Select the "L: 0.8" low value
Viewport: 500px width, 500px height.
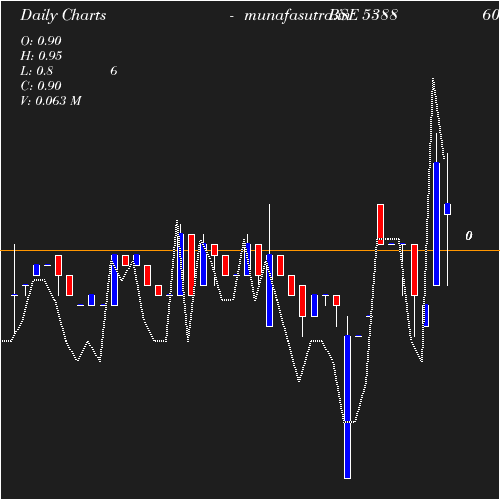[x=37, y=71]
